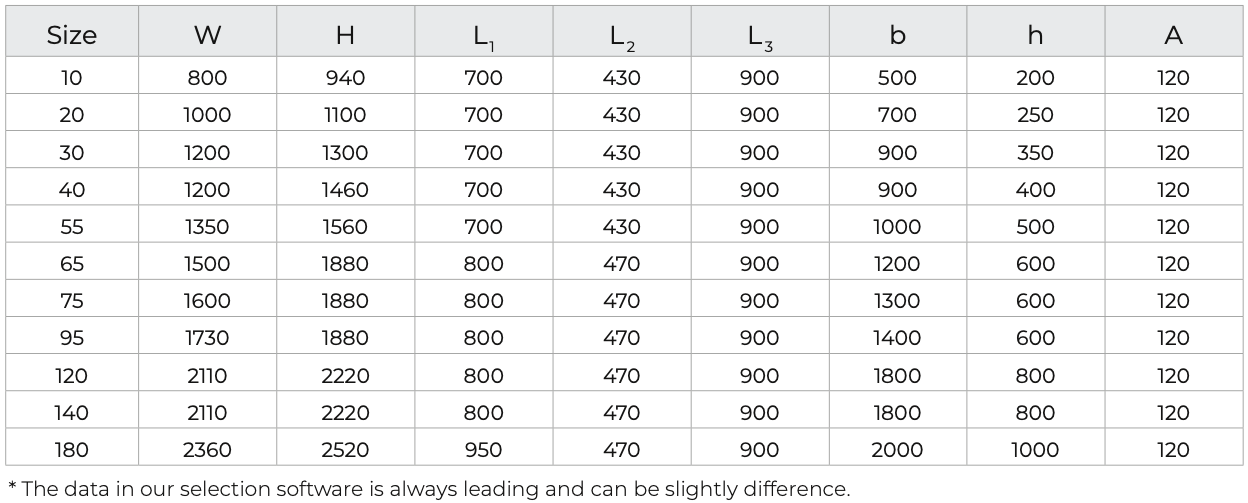Click the H value 1460
The image size is (1248, 503).
coord(345,190)
